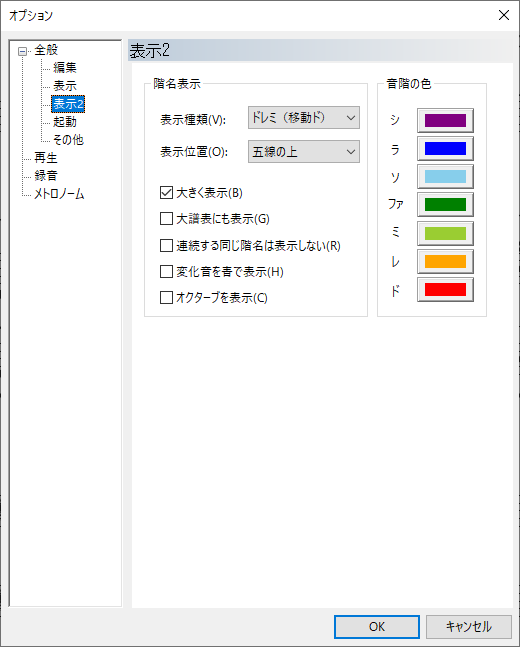Click the ソ light blue color swatch
The height and width of the screenshot is (647, 520).
pos(445,177)
